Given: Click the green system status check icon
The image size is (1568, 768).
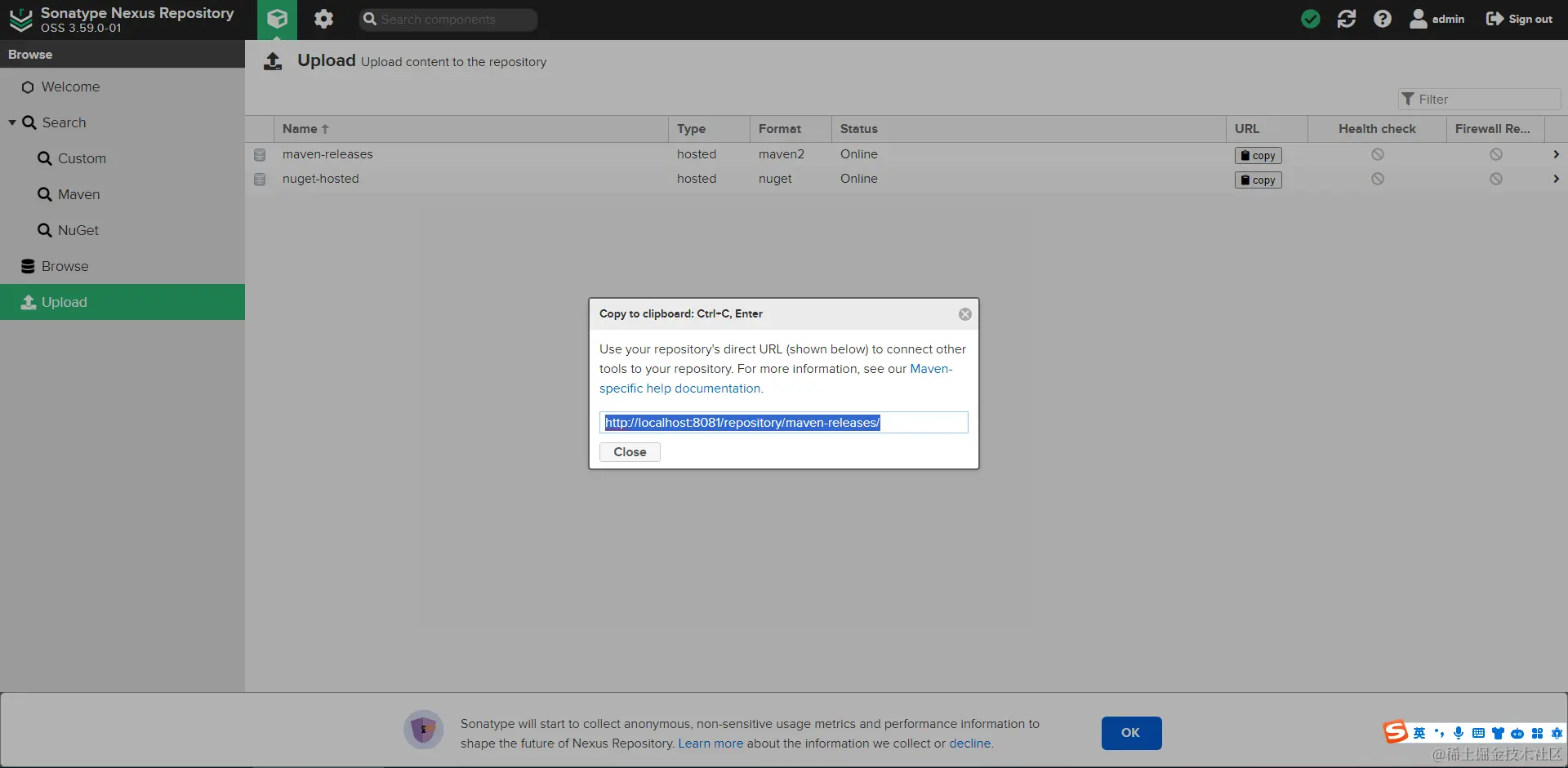Looking at the screenshot, I should [x=1311, y=19].
